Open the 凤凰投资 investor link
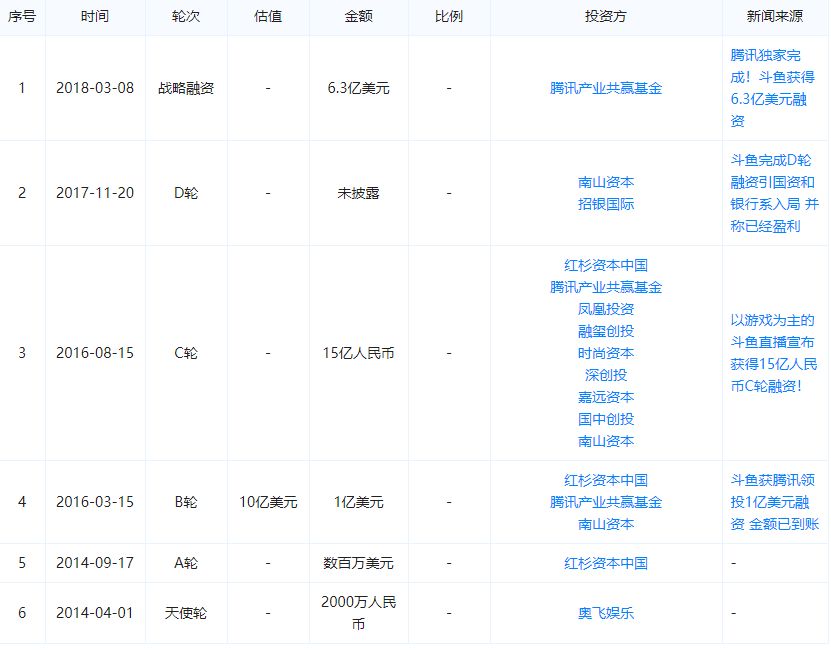831x650 pixels. click(x=606, y=309)
